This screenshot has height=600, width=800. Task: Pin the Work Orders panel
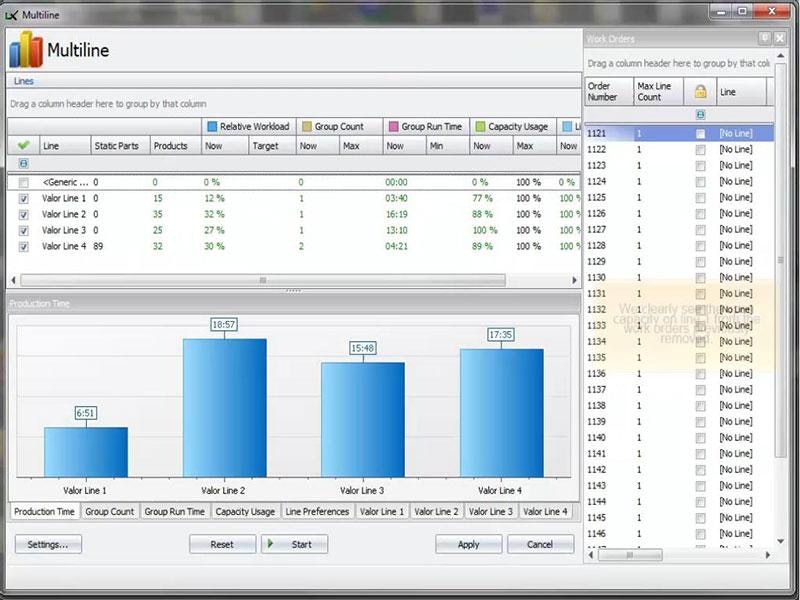[x=765, y=38]
